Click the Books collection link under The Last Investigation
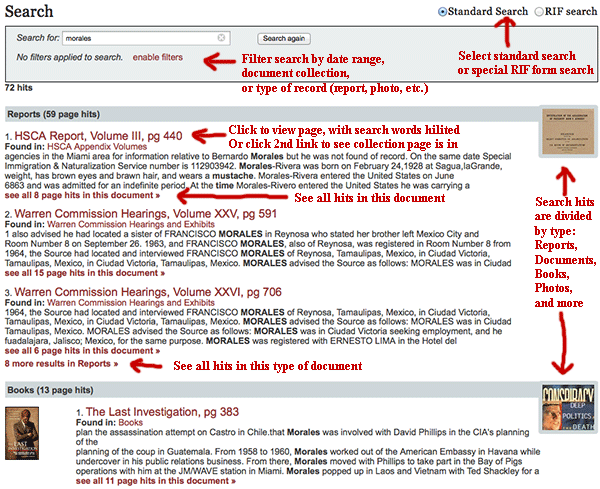Viewport: 600px width, 489px height. point(130,422)
